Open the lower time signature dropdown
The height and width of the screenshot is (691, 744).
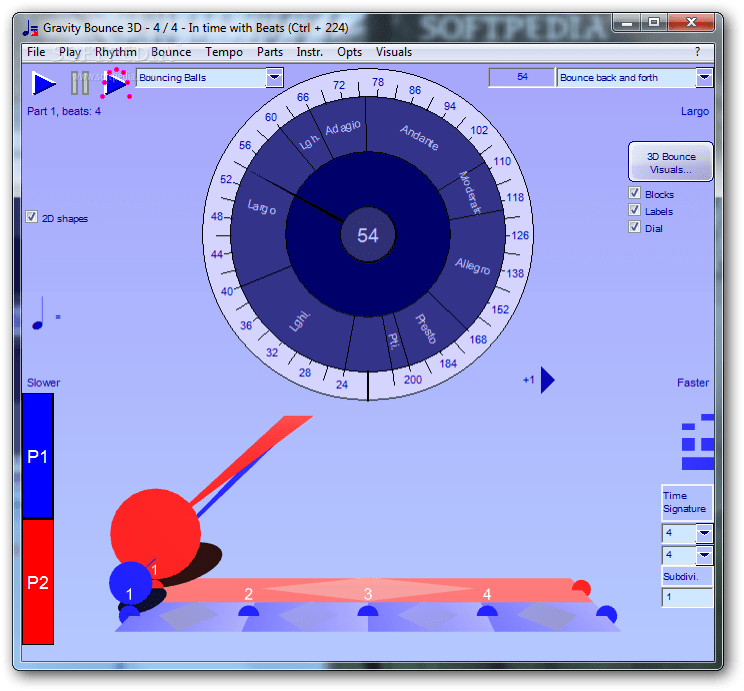704,555
